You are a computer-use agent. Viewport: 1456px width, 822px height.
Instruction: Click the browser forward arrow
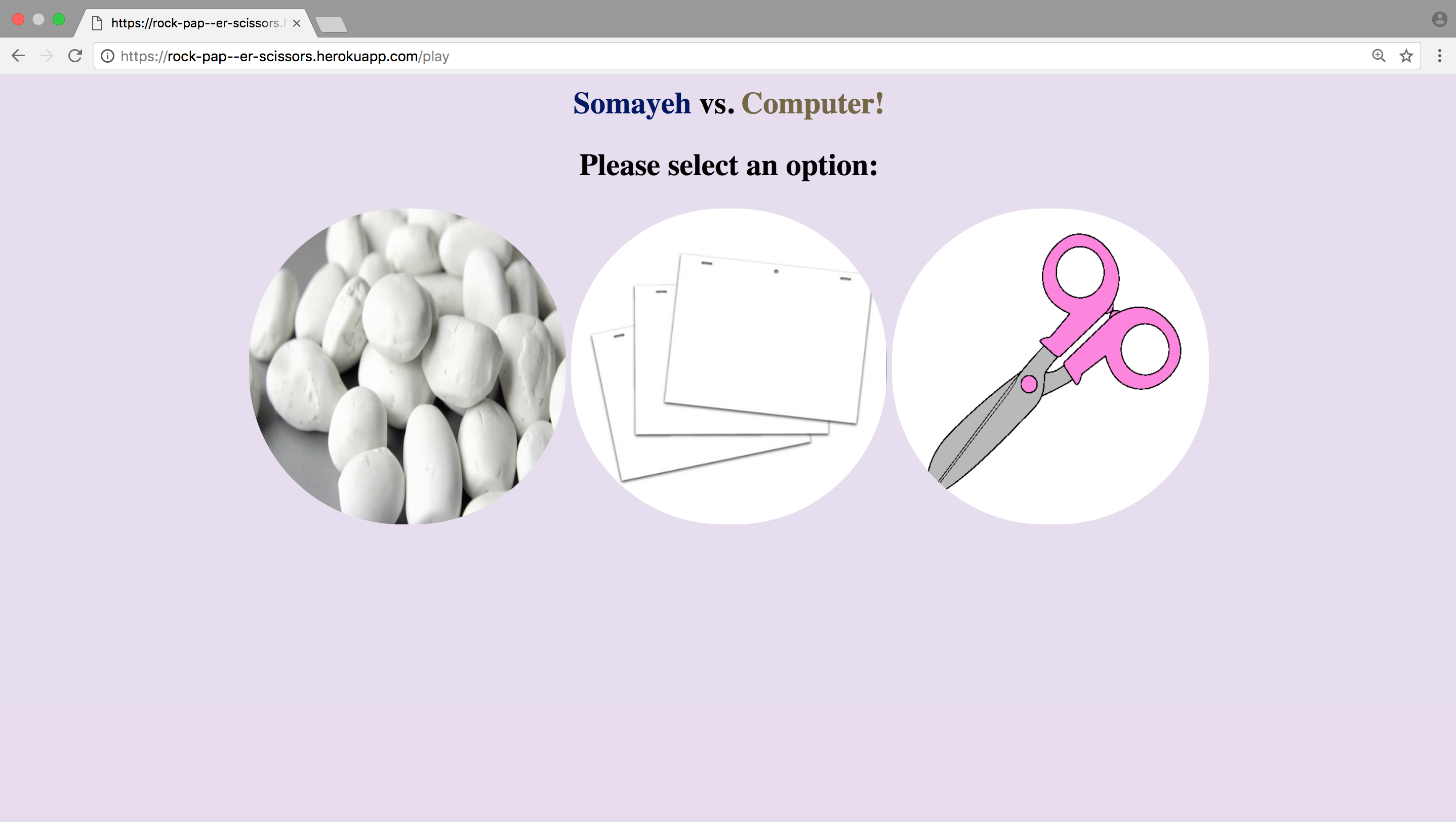(x=47, y=55)
